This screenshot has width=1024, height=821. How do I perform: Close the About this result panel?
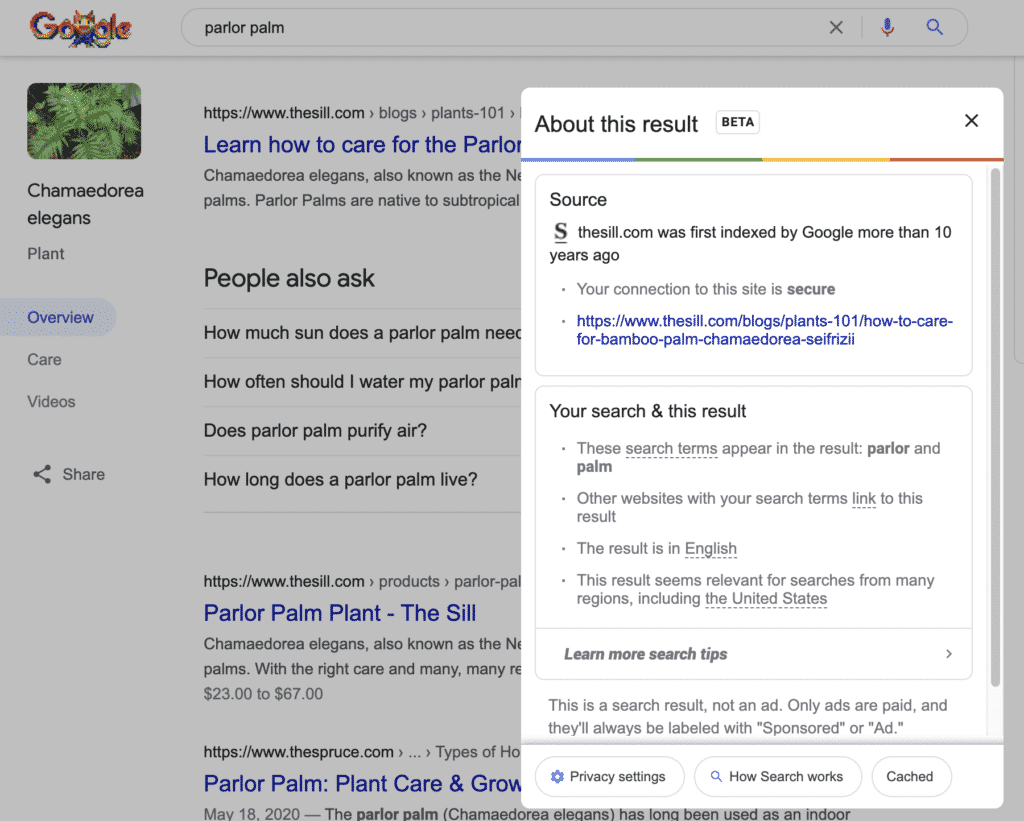click(x=971, y=121)
